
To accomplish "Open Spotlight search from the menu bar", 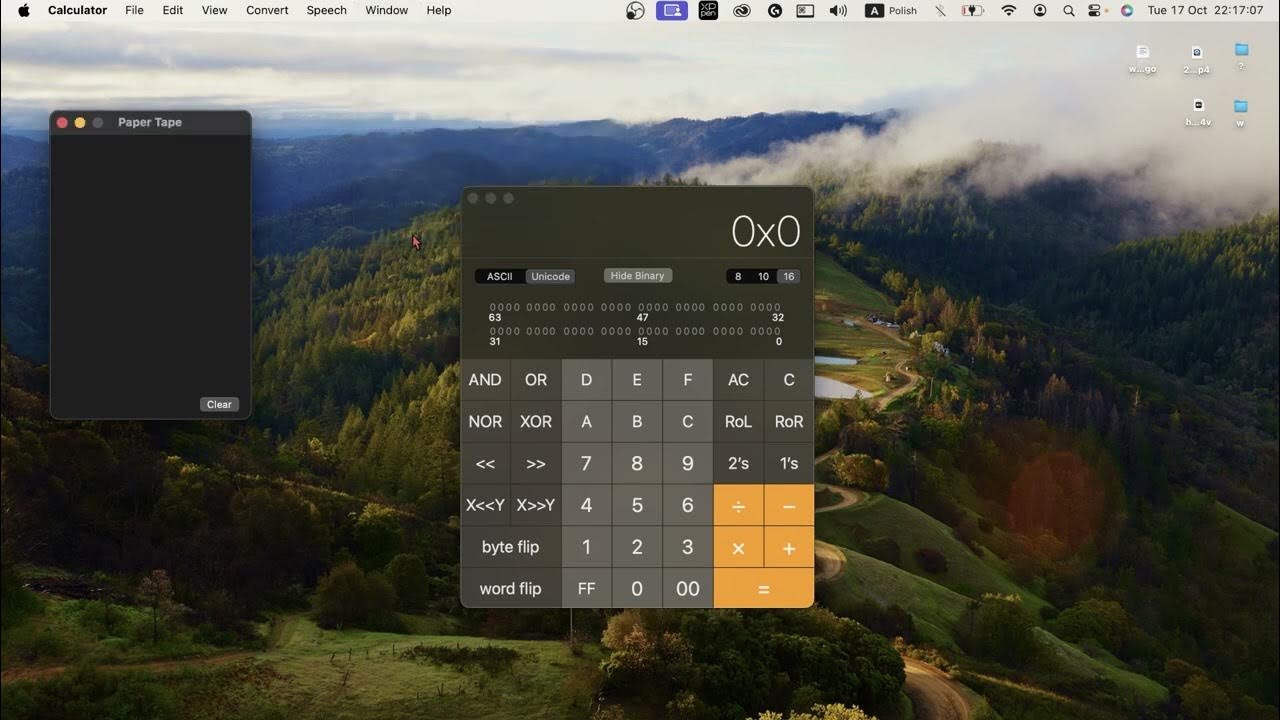I will click(1069, 10).
